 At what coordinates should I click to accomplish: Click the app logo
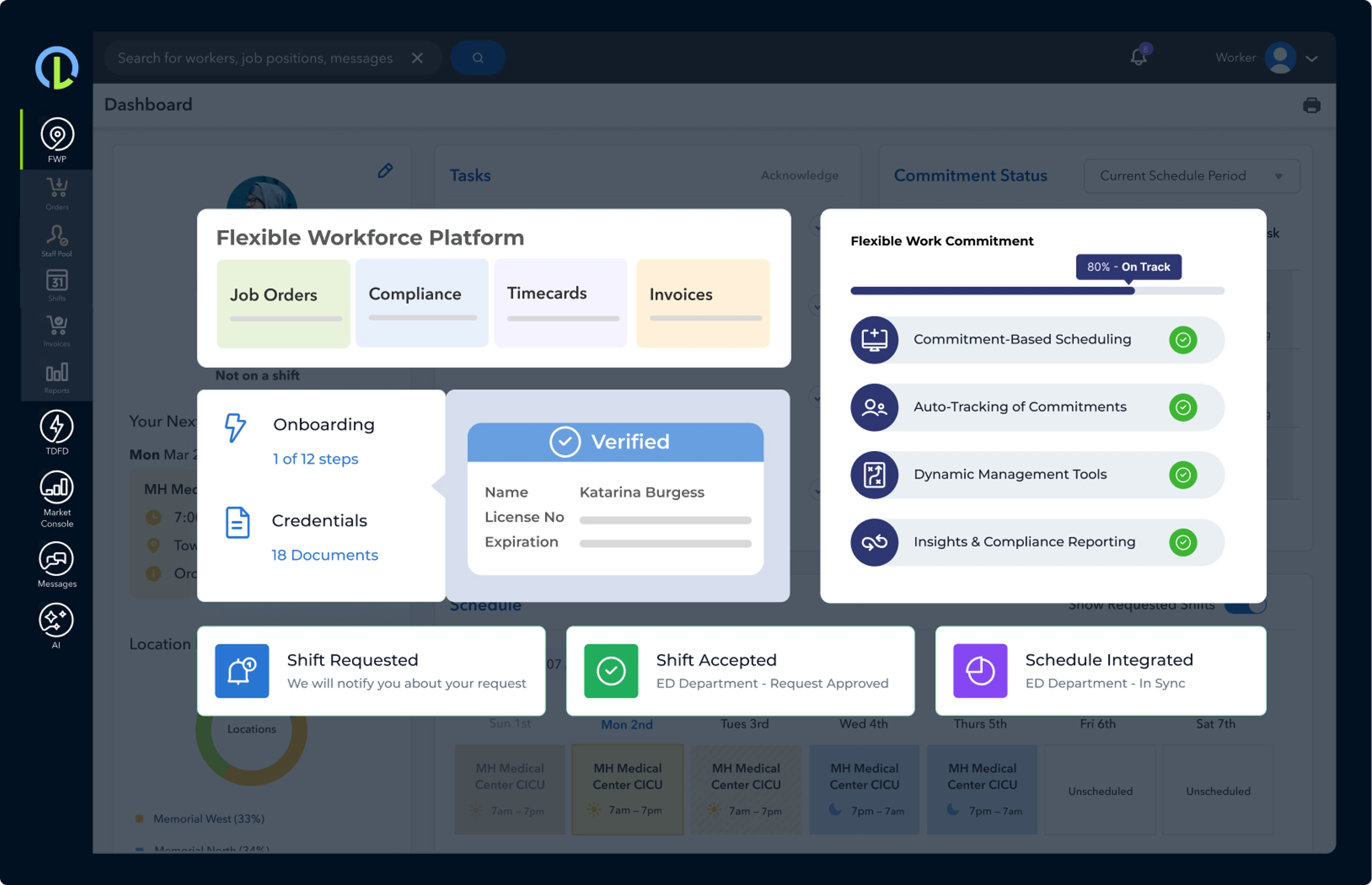click(x=57, y=67)
